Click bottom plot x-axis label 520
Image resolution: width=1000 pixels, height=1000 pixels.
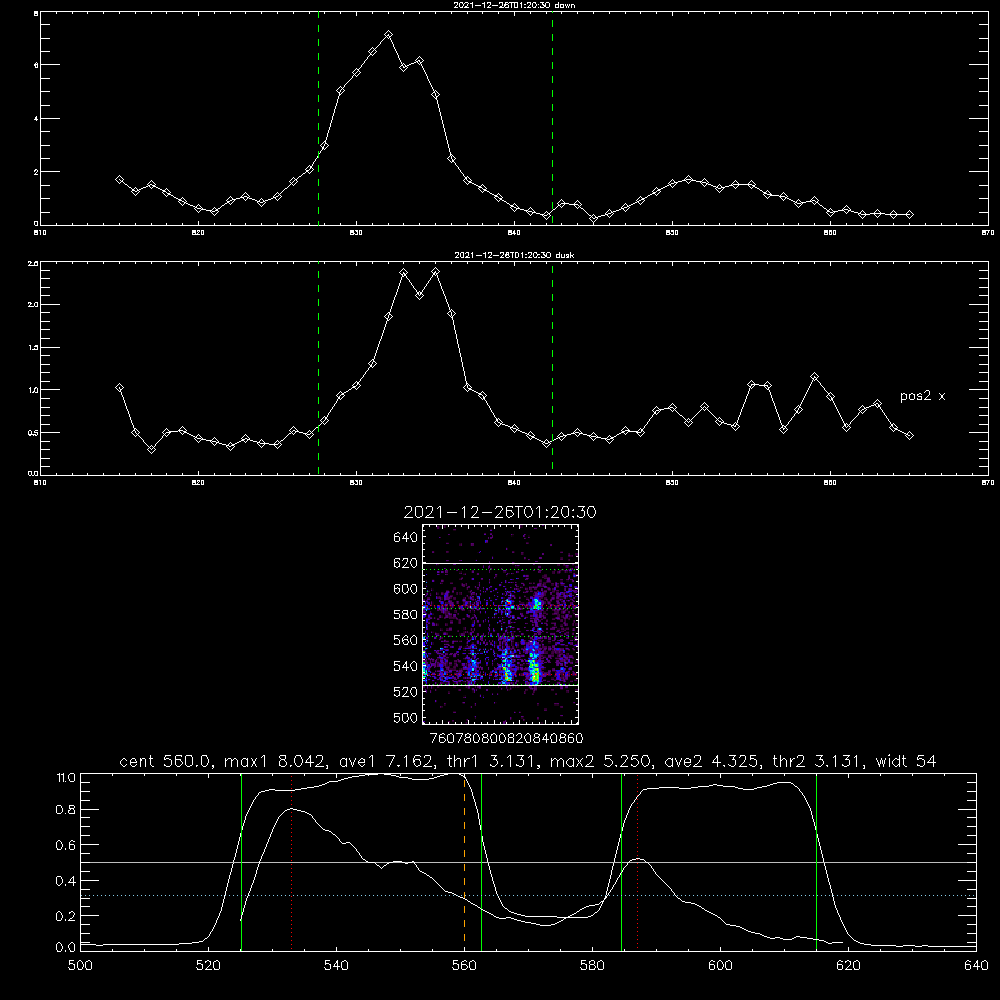(x=208, y=966)
